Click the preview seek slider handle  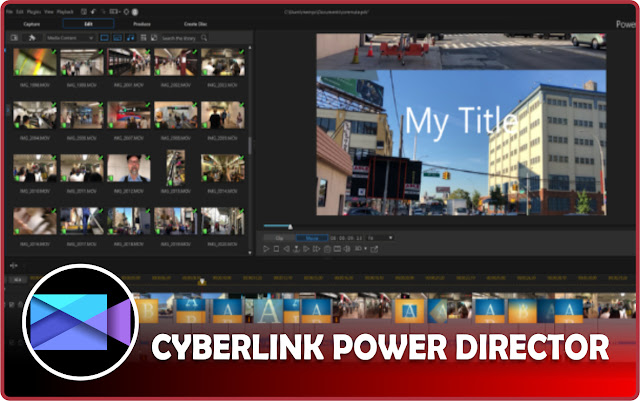(290, 226)
